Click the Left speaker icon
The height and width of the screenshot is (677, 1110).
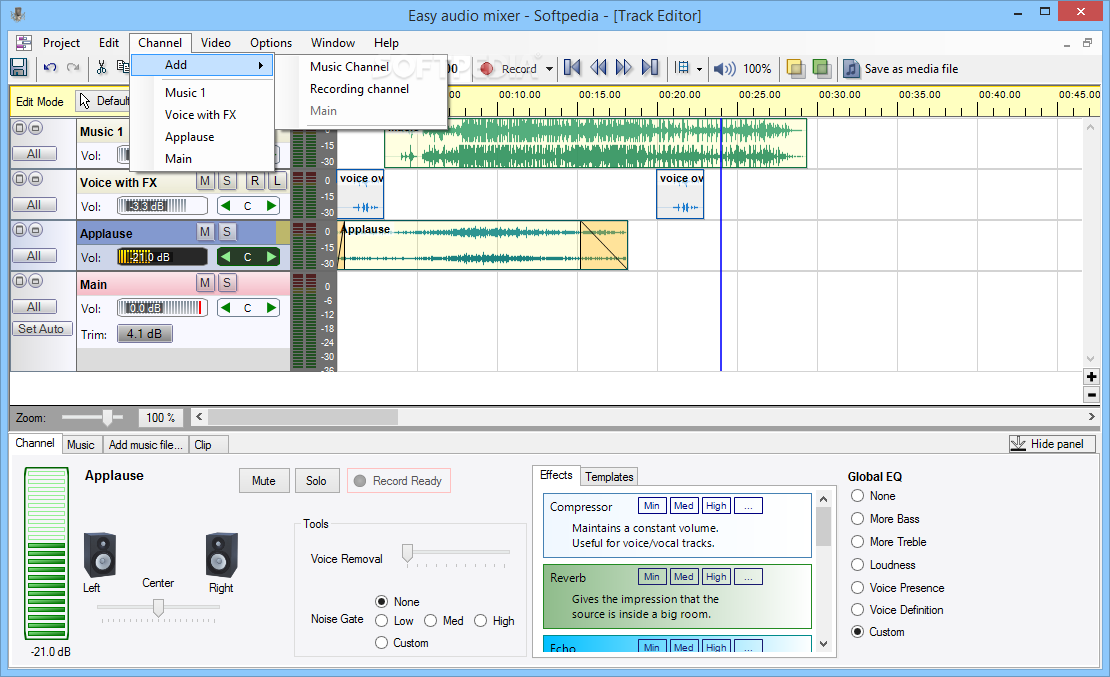(100, 555)
